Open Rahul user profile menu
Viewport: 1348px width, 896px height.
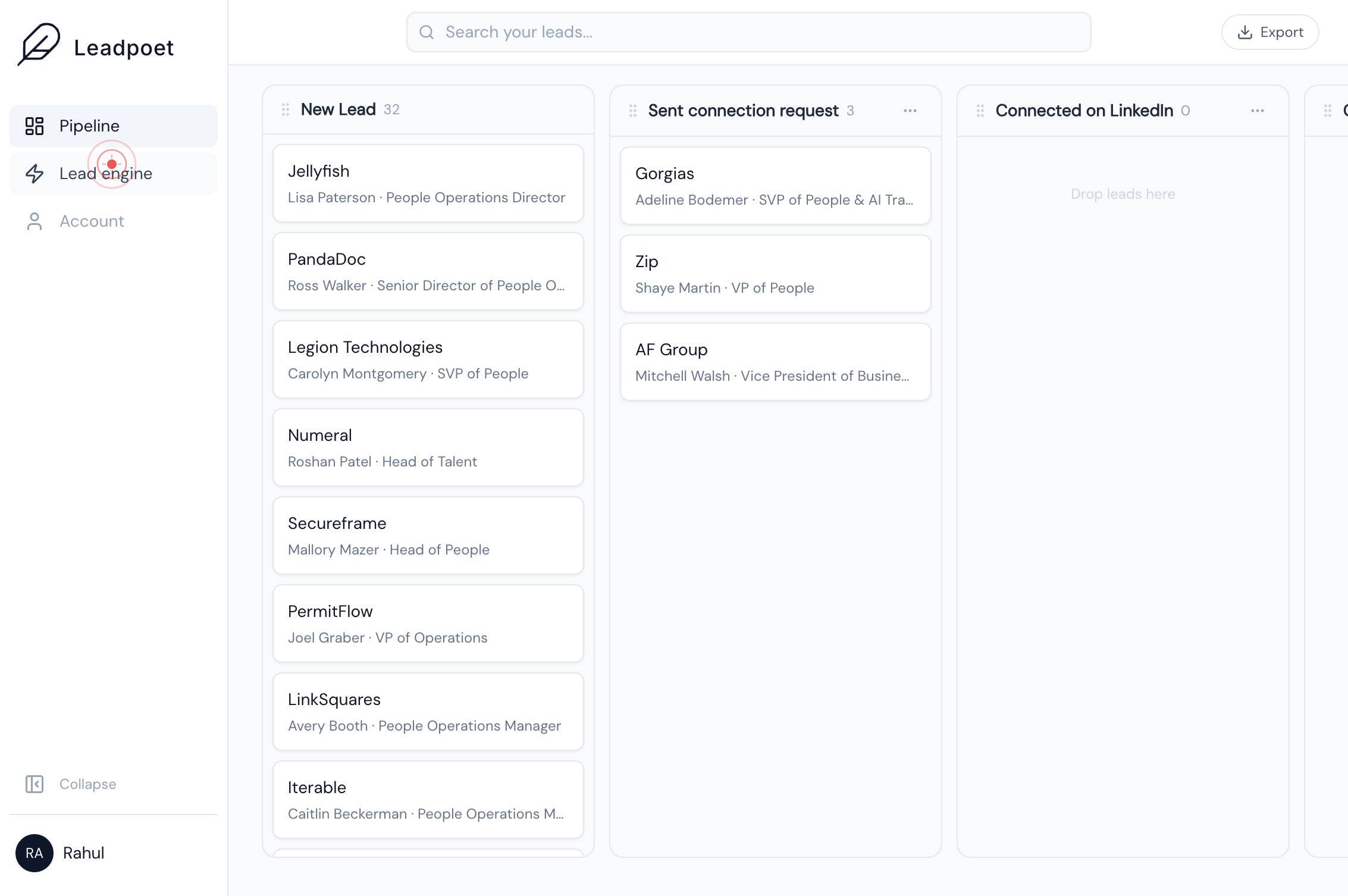pos(60,853)
